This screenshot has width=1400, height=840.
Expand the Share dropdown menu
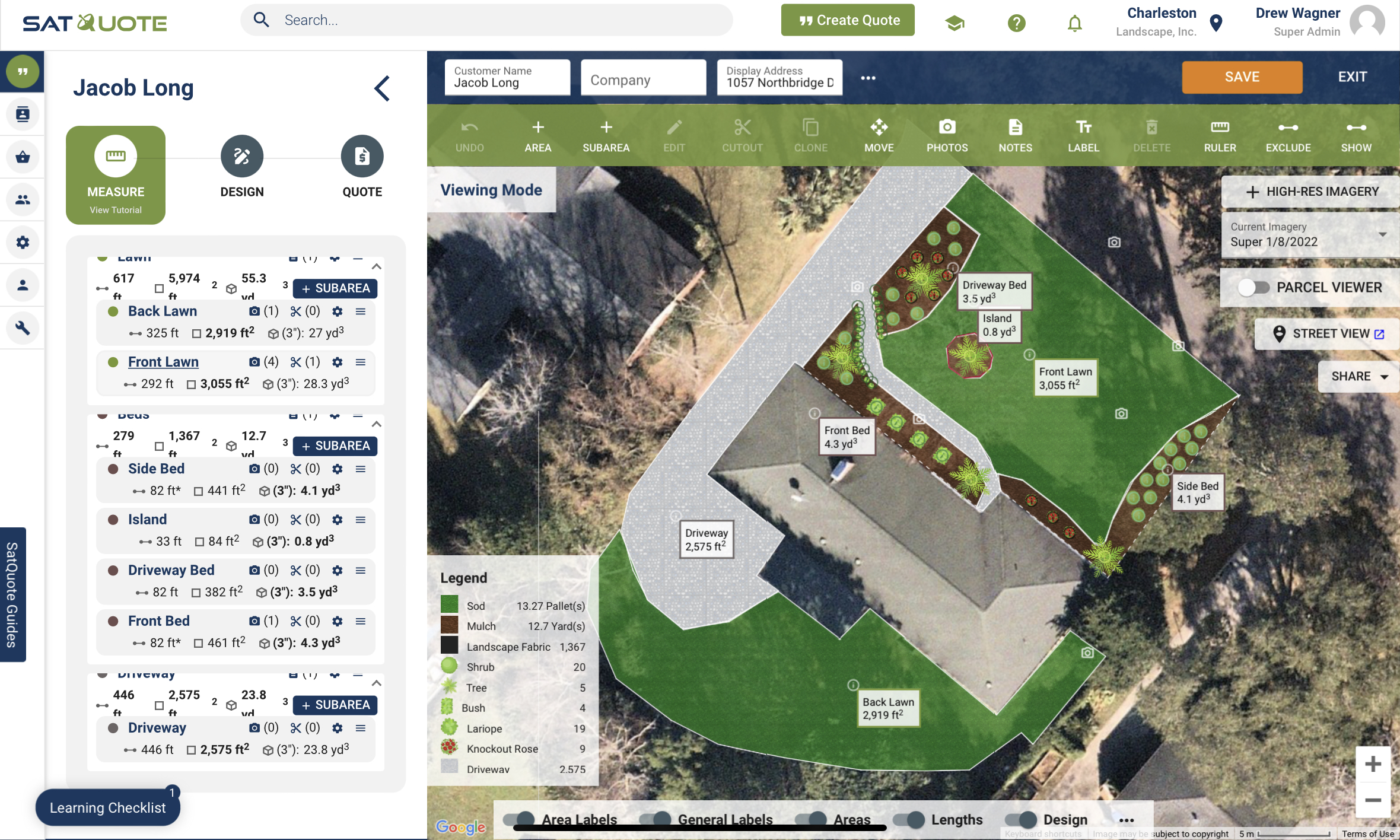tap(1358, 376)
